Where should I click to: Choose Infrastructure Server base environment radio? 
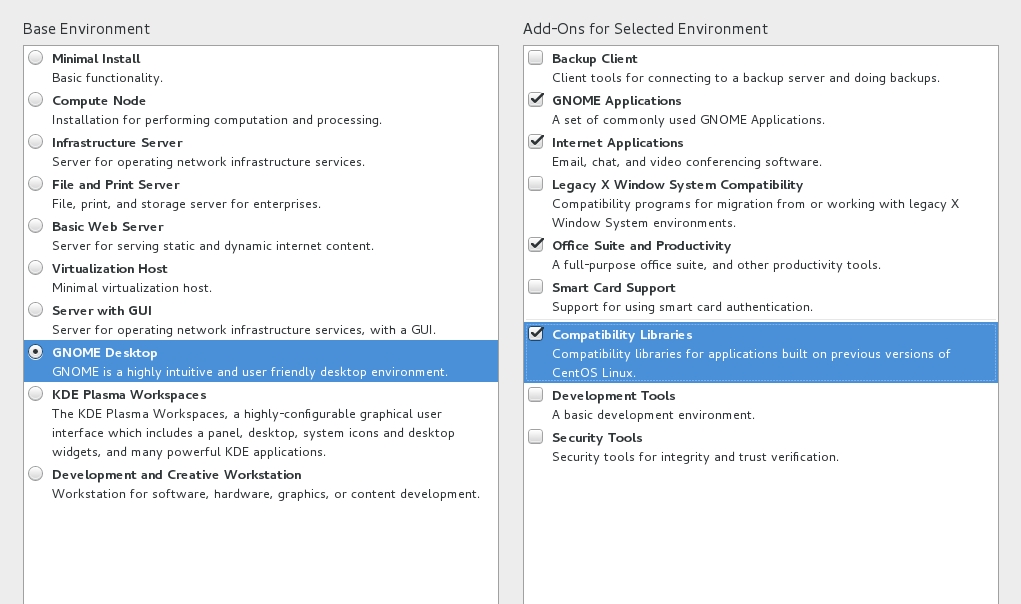click(36, 142)
